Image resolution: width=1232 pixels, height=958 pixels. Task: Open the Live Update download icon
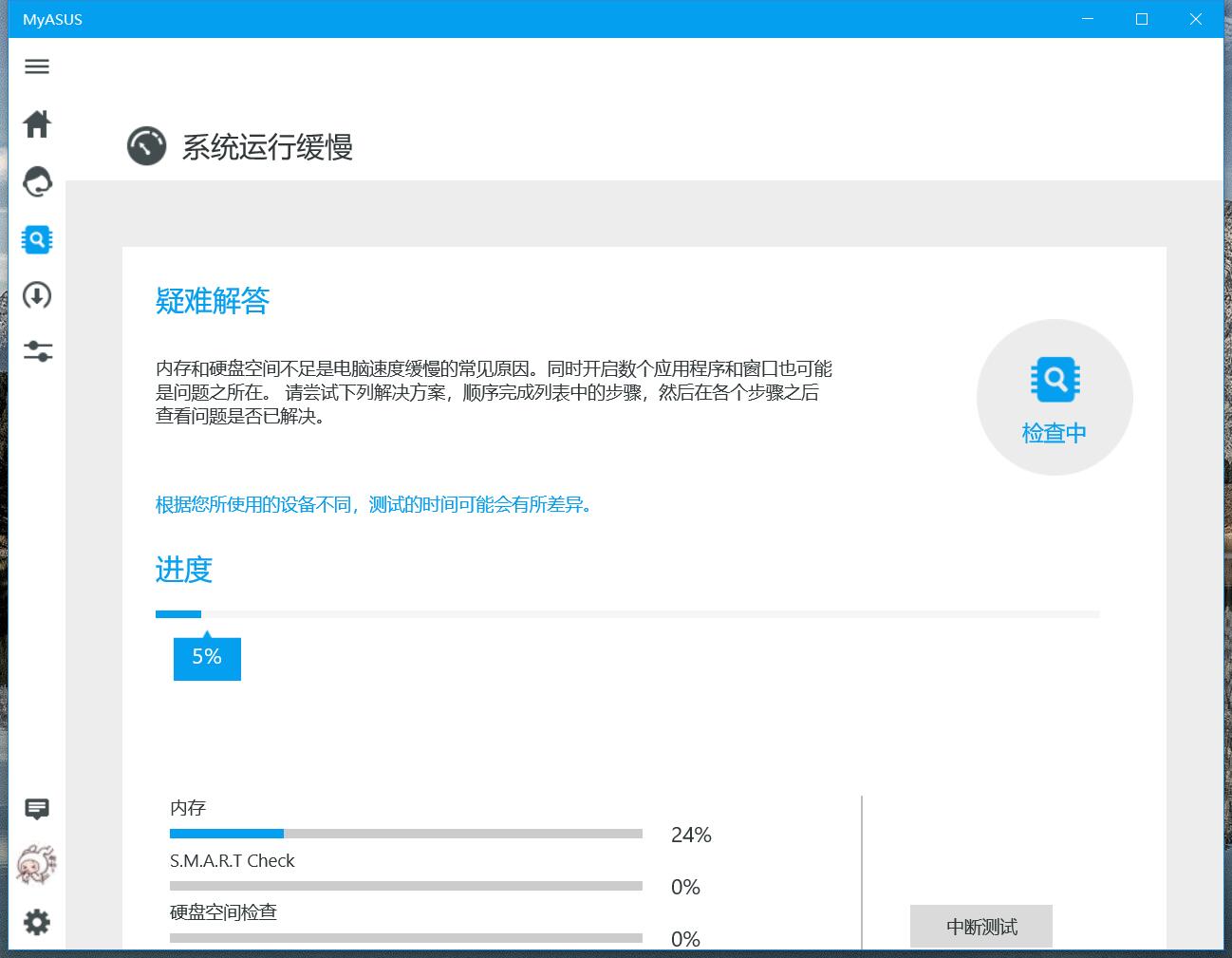point(36,296)
